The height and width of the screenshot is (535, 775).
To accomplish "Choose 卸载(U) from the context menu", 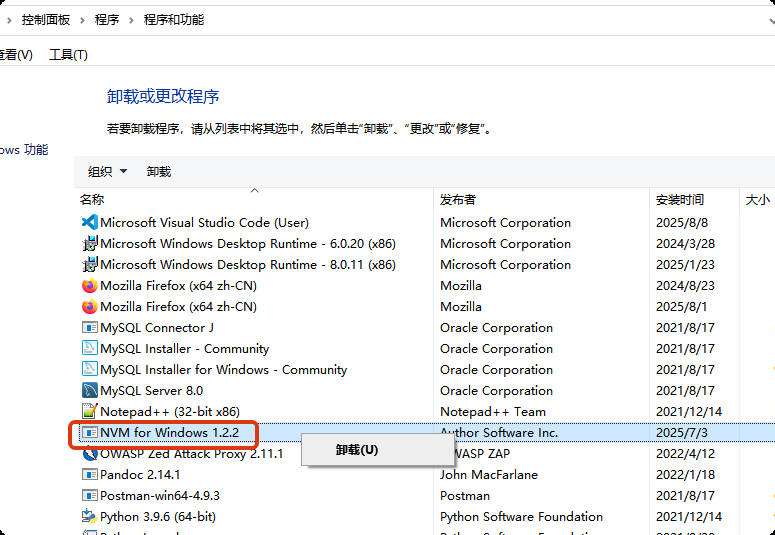I will [378, 449].
